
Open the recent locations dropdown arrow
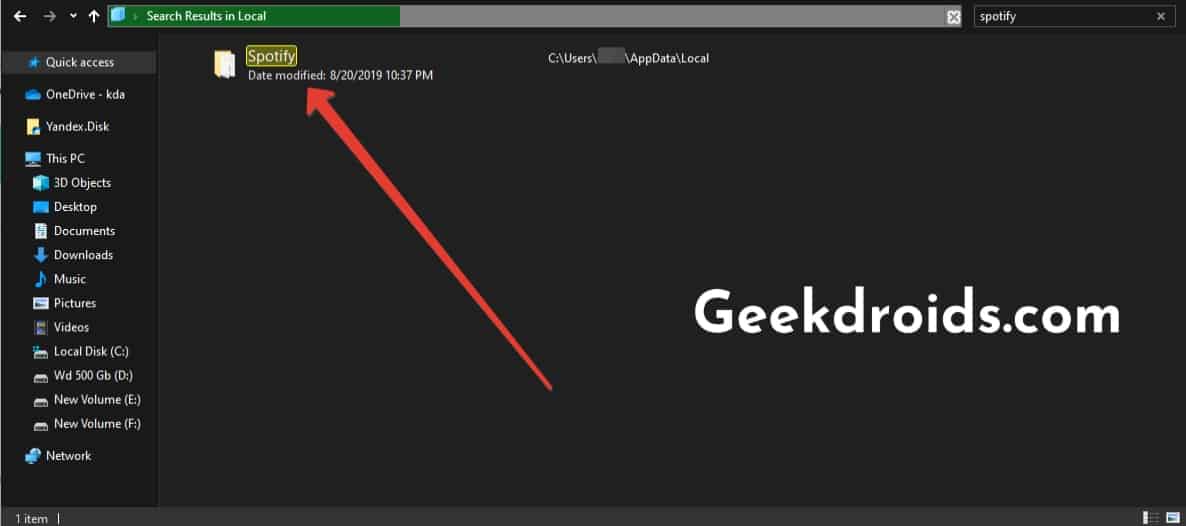click(73, 16)
